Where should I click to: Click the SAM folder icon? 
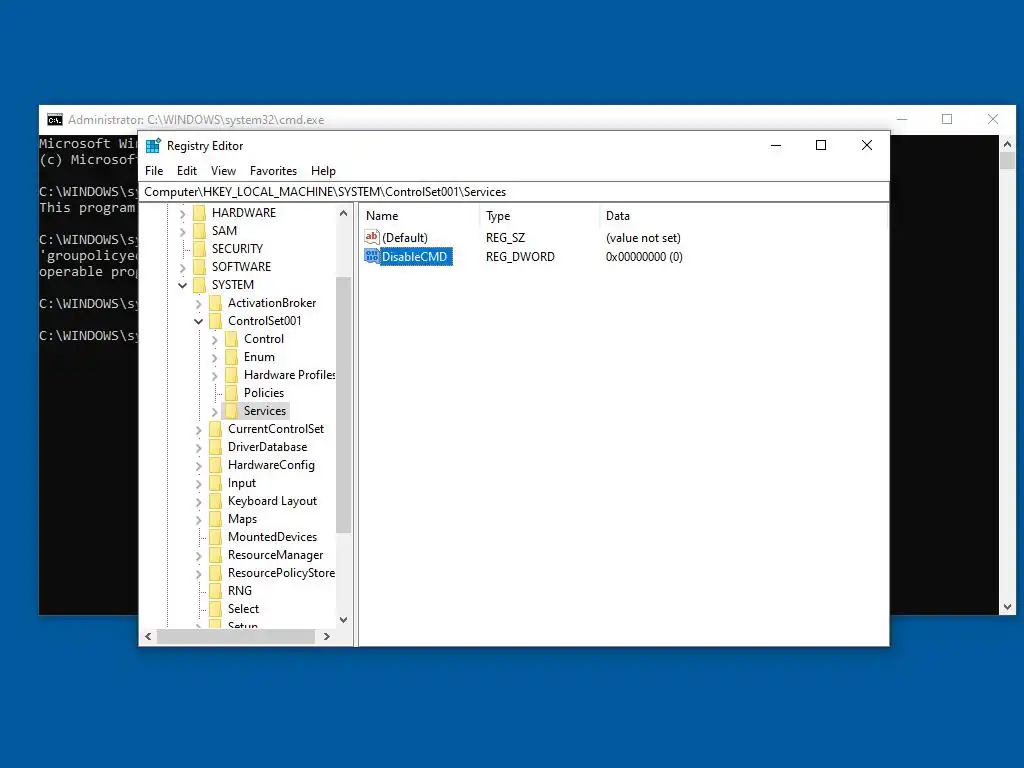[200, 231]
